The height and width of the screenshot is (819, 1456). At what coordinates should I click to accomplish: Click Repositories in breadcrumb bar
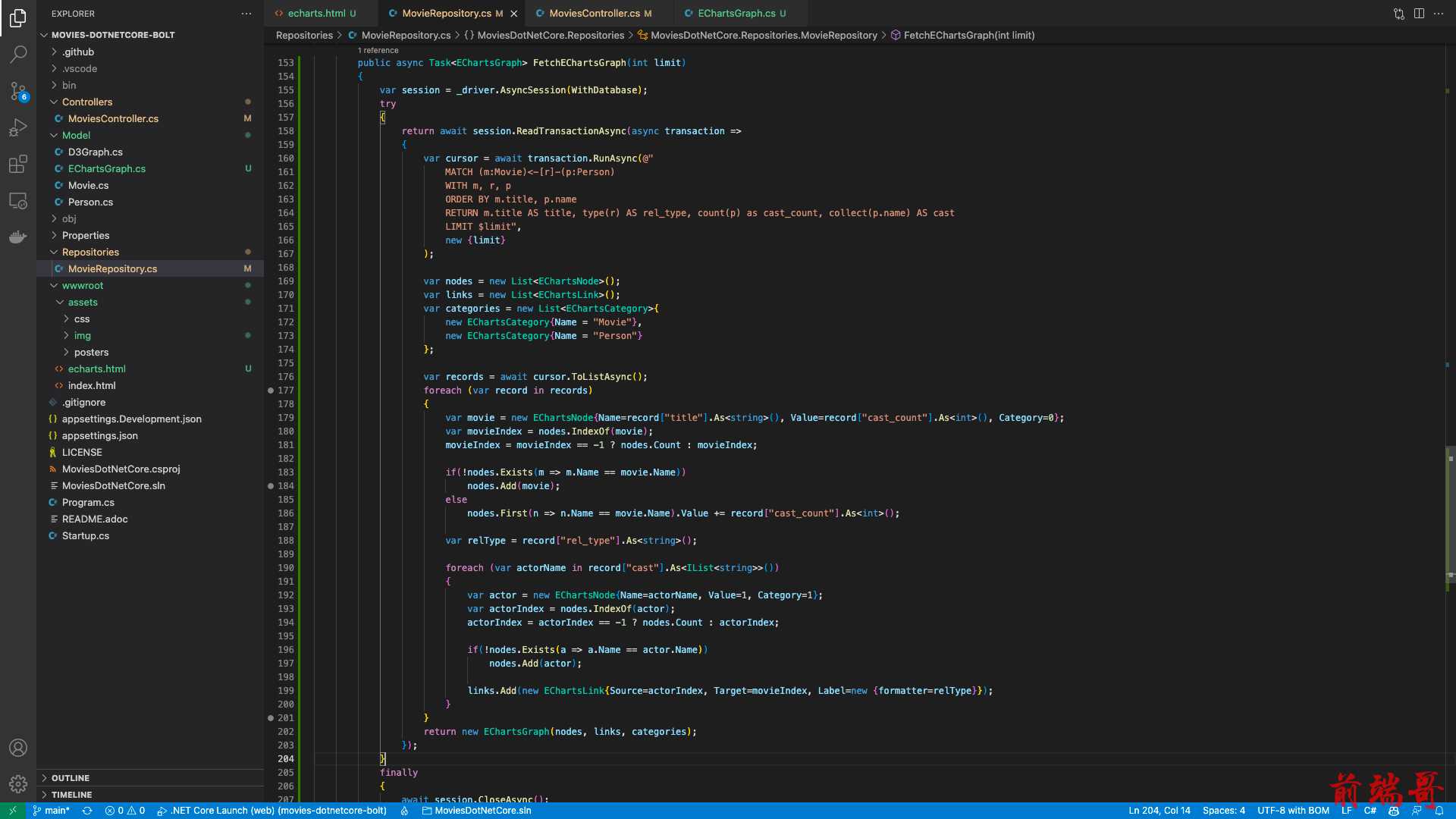[304, 35]
